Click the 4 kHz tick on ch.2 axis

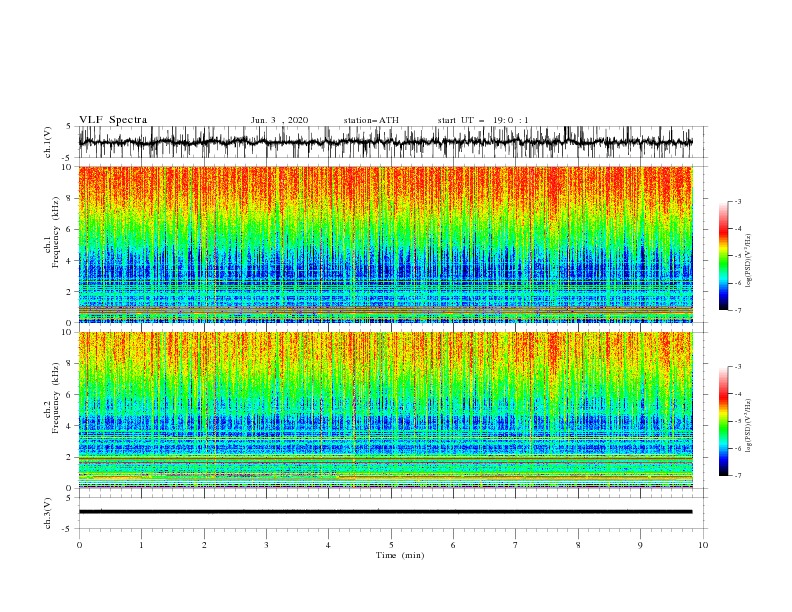pos(69,426)
